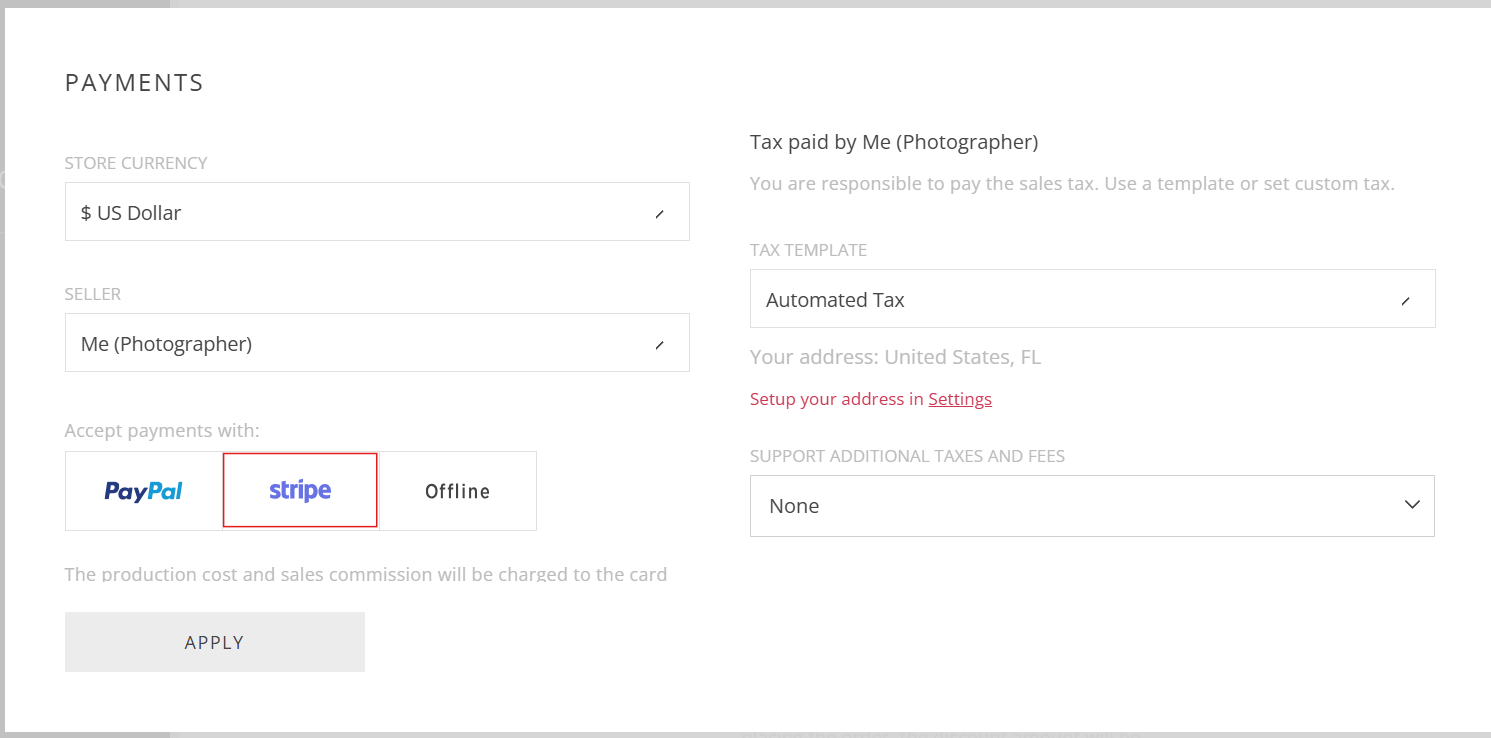This screenshot has height=738, width=1491.
Task: Expand the additional taxes chevron arrow
Action: (x=1412, y=505)
